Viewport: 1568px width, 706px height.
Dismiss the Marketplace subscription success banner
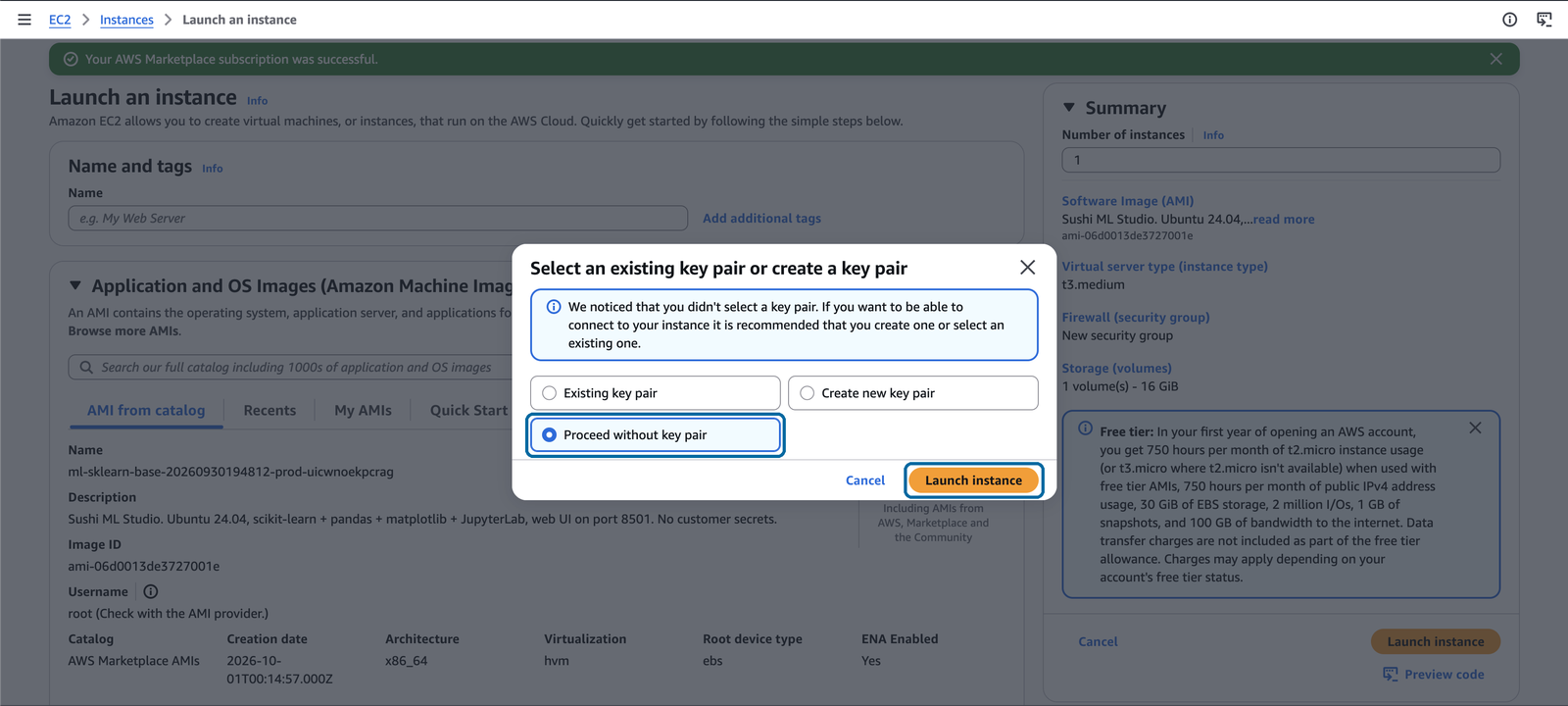(x=1496, y=59)
